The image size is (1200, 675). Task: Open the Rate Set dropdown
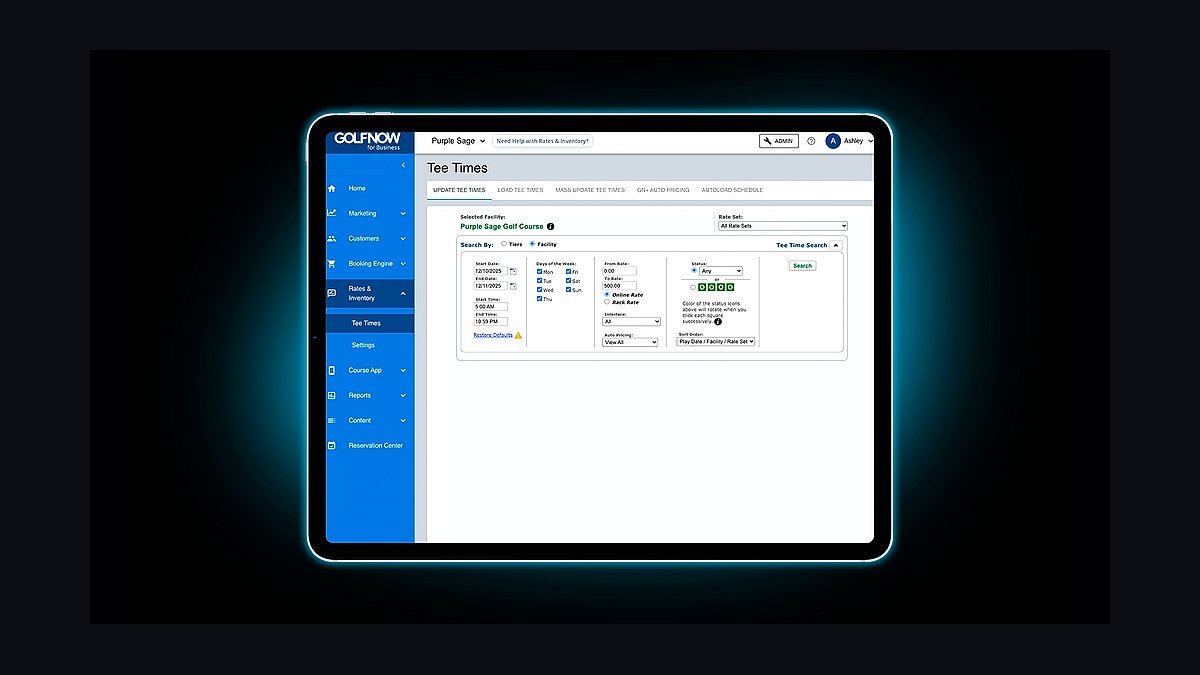point(783,226)
